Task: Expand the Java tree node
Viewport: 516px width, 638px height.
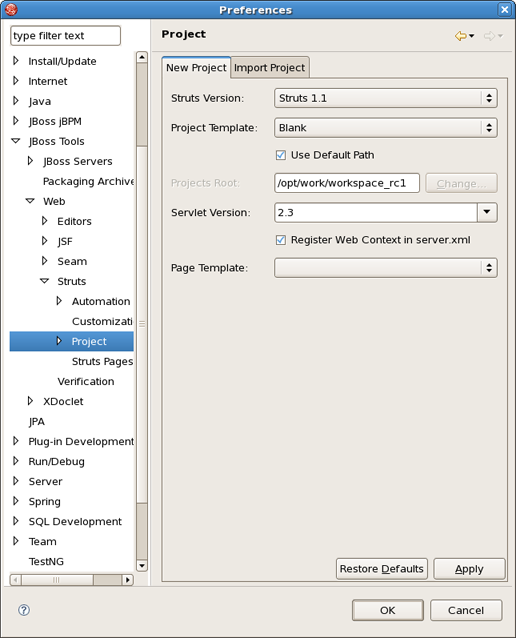Action: 16,101
